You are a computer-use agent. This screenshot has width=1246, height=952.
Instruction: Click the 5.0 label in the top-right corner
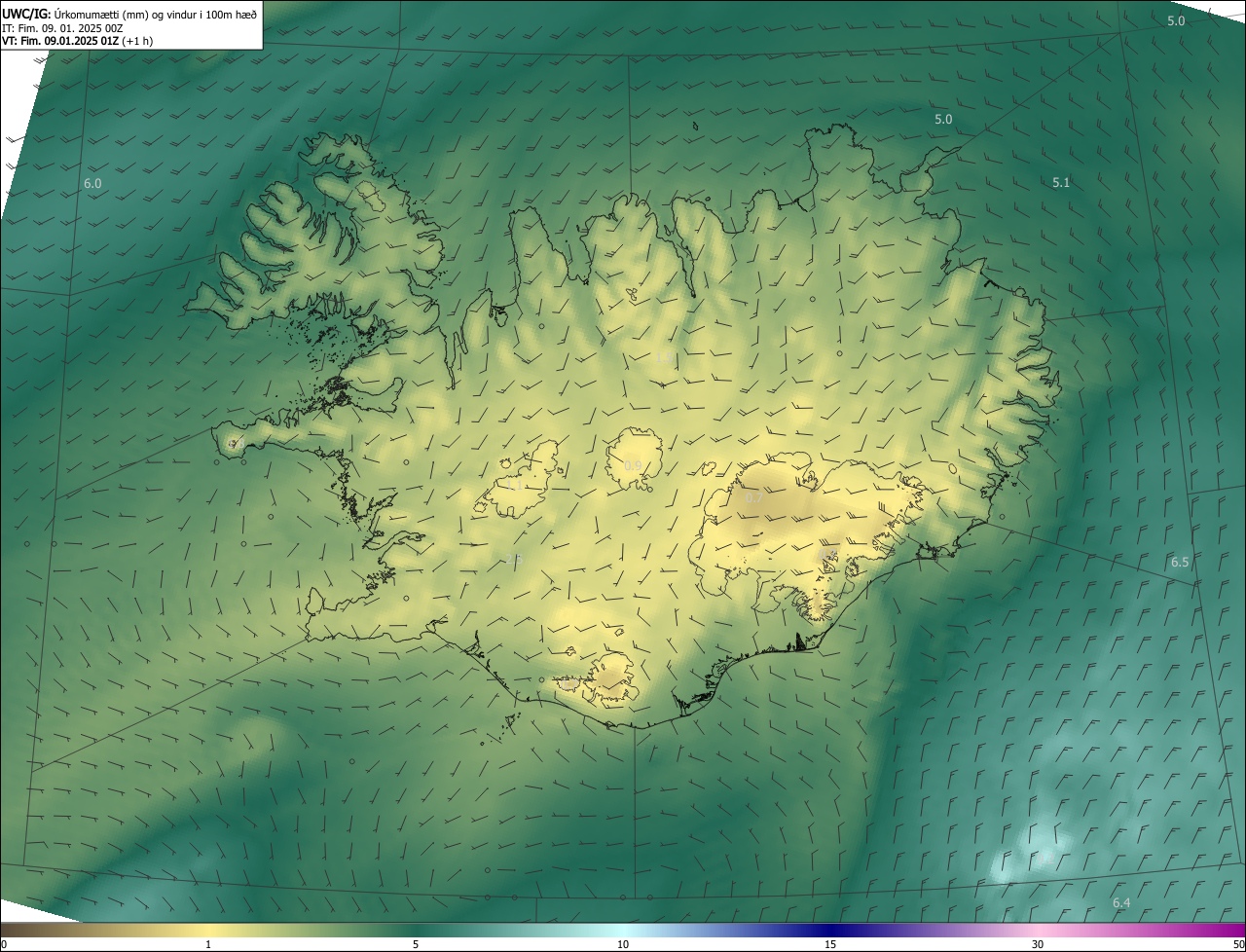[1176, 20]
